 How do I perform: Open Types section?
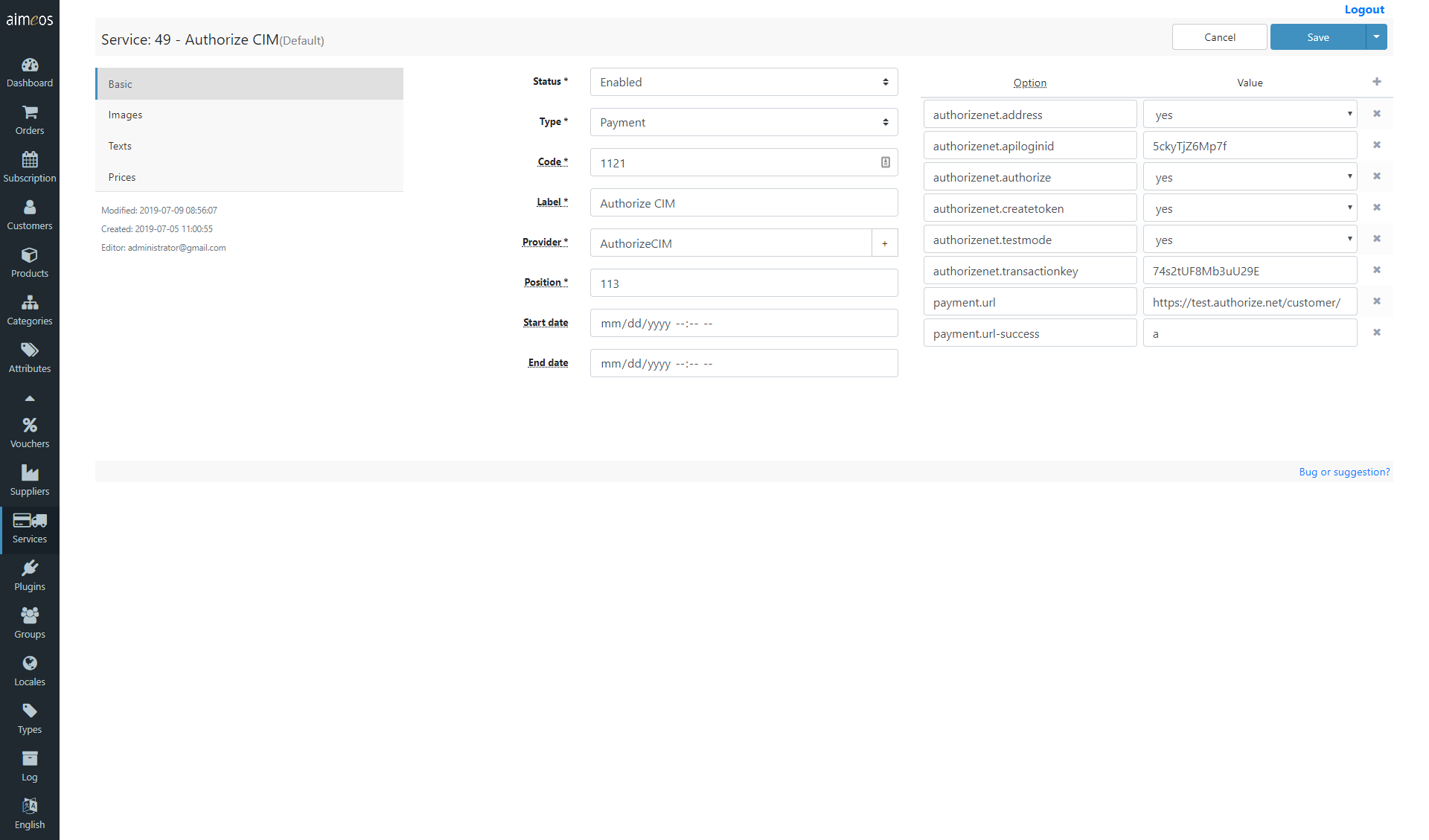[30, 719]
